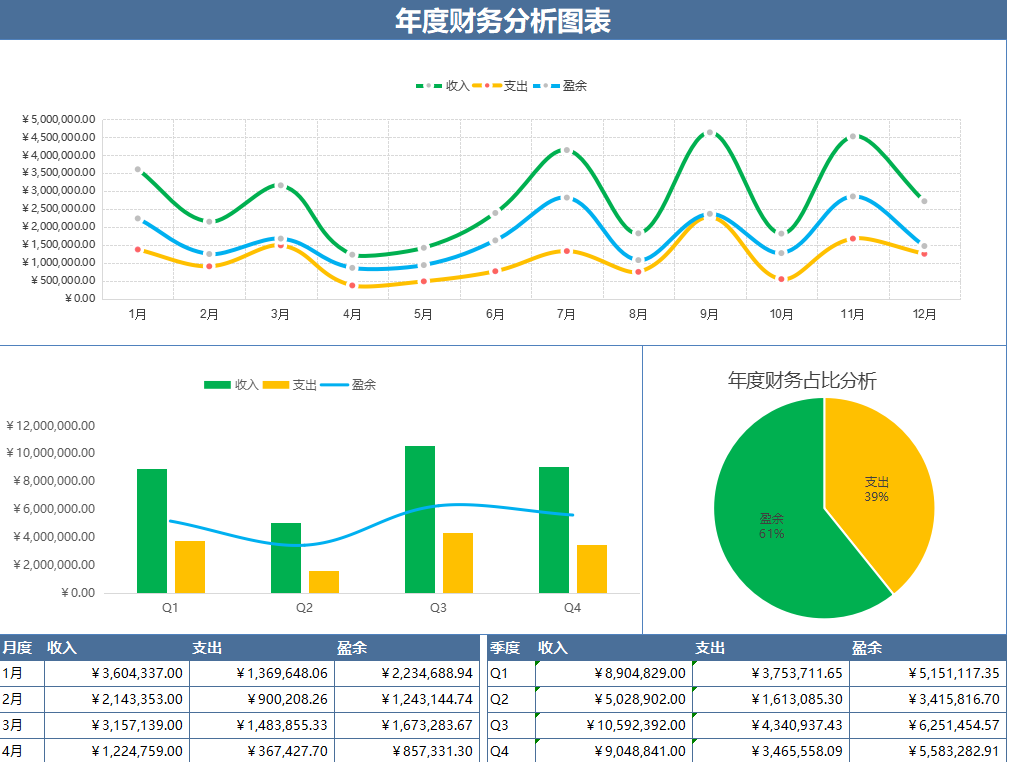Select the Q1 row label cell

511,674
